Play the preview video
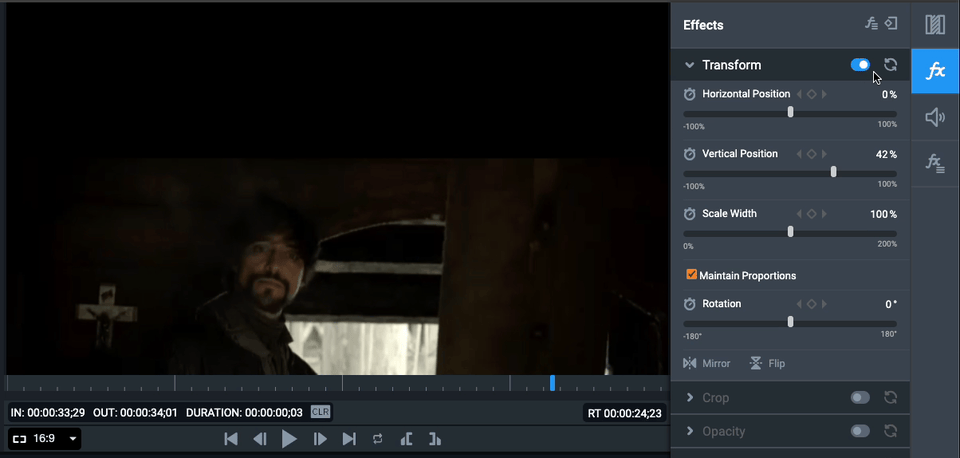 coord(289,439)
